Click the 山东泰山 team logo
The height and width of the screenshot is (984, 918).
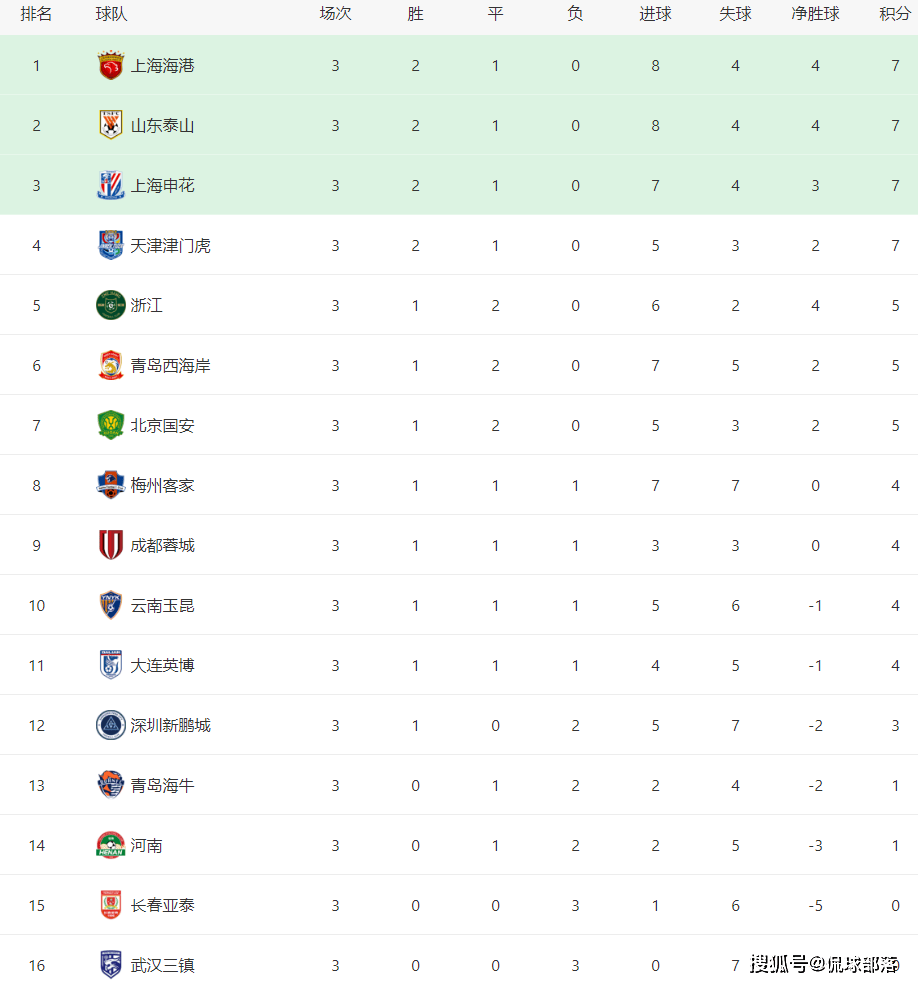111,125
